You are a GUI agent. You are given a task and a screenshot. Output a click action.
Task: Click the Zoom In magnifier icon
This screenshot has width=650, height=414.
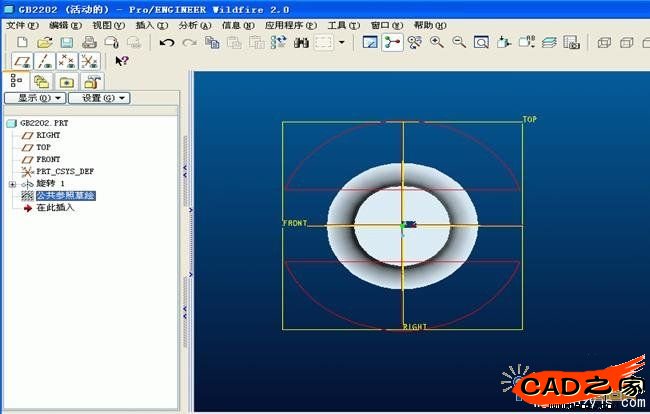point(437,42)
